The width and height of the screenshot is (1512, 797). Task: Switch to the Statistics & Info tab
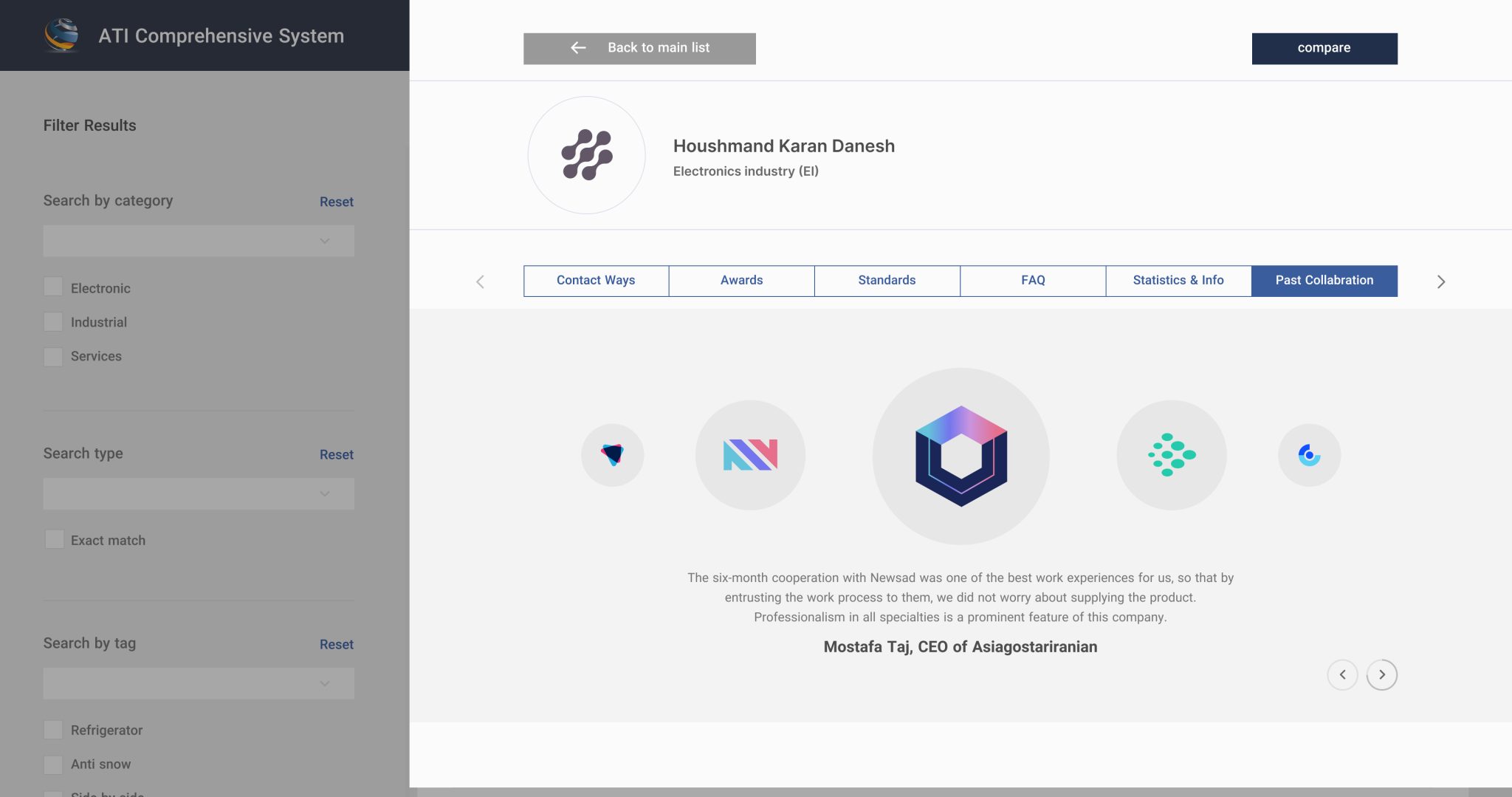[1178, 281]
